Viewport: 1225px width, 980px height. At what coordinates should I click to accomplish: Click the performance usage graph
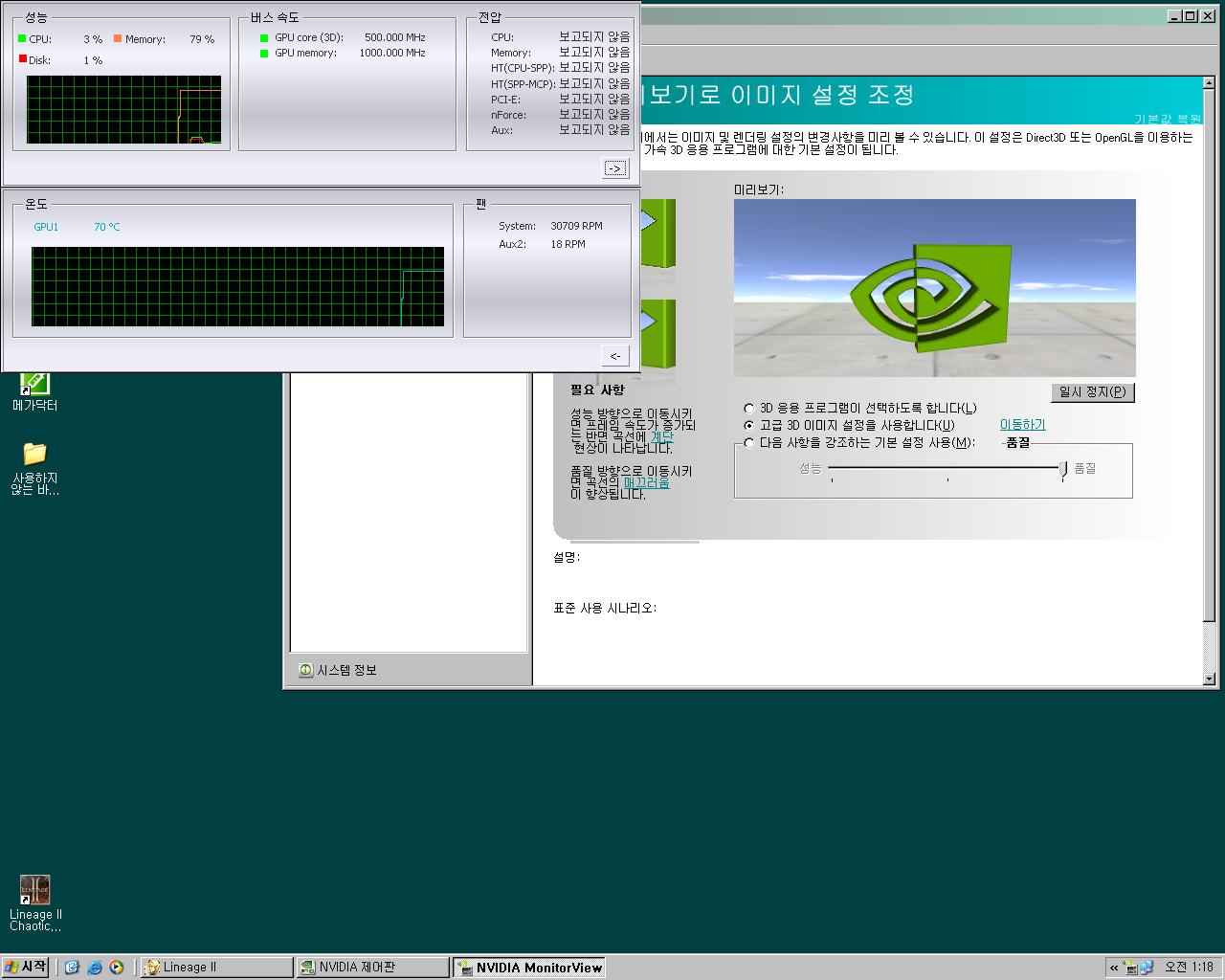124,110
